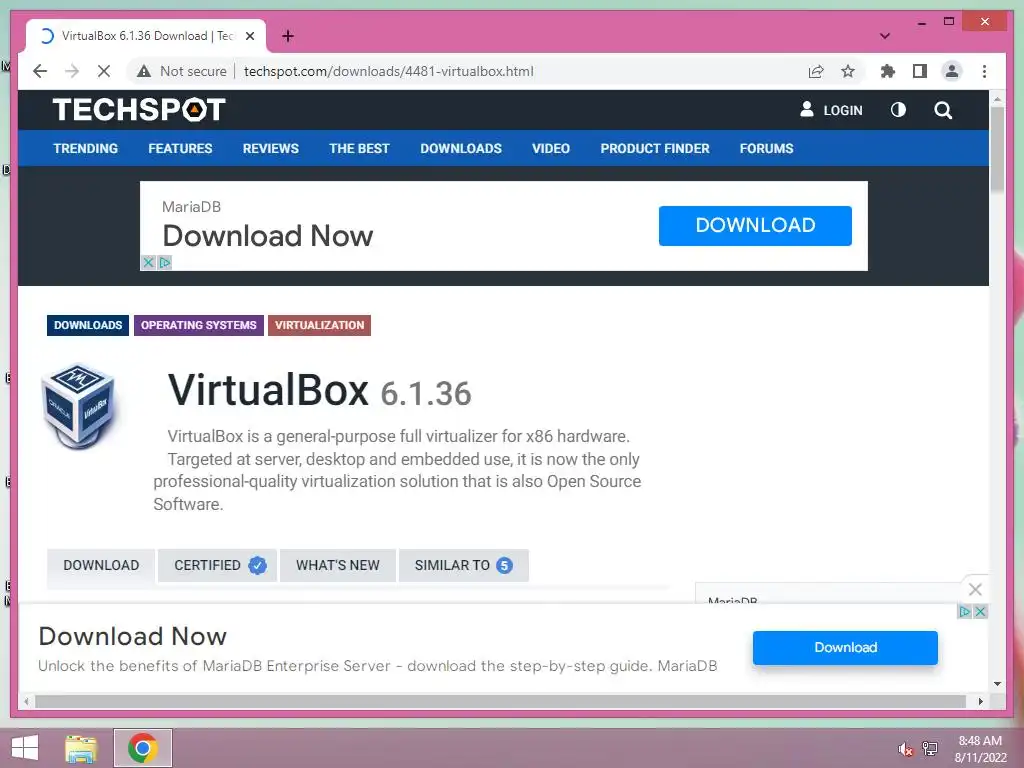
Task: Open the Chrome profile avatar
Action: [952, 71]
